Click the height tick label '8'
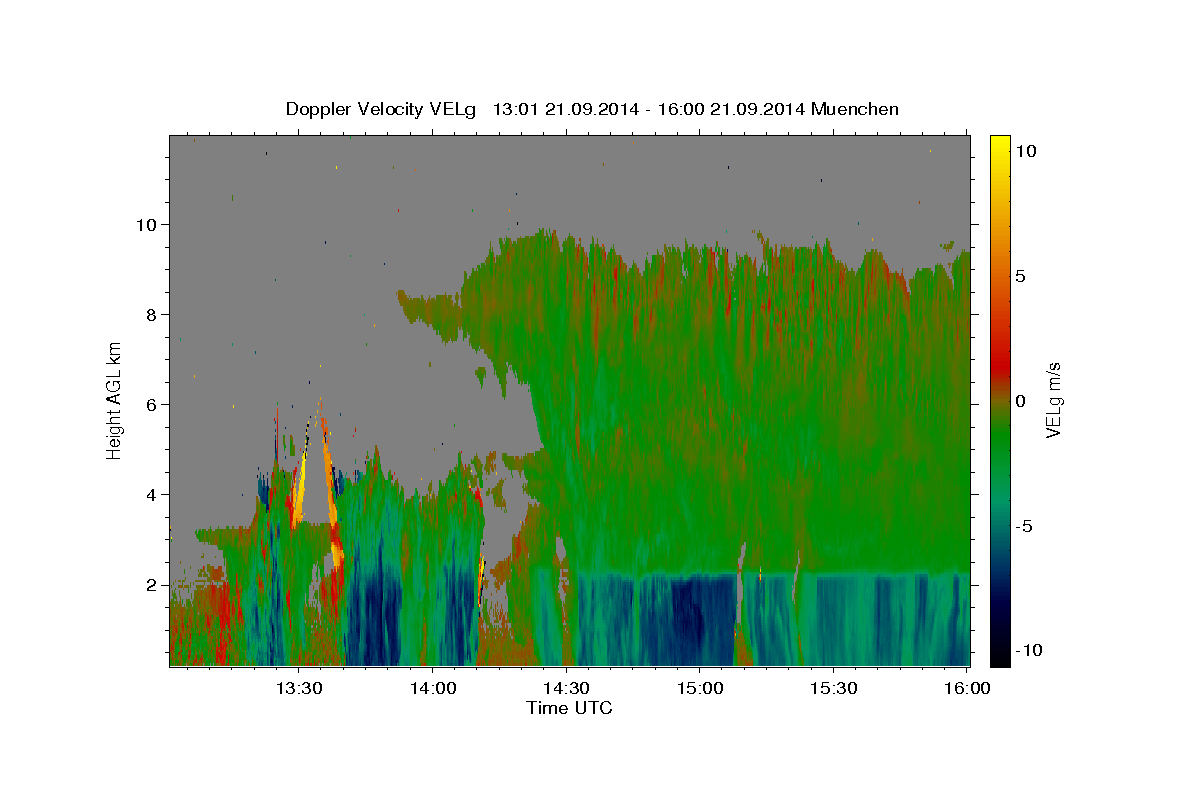 [x=153, y=315]
